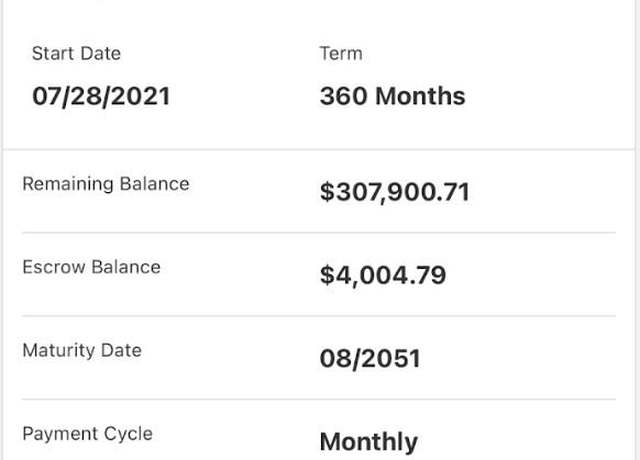Screen dimensions: 640x460
Task: Click the Remaining Balance label
Action: 106,184
